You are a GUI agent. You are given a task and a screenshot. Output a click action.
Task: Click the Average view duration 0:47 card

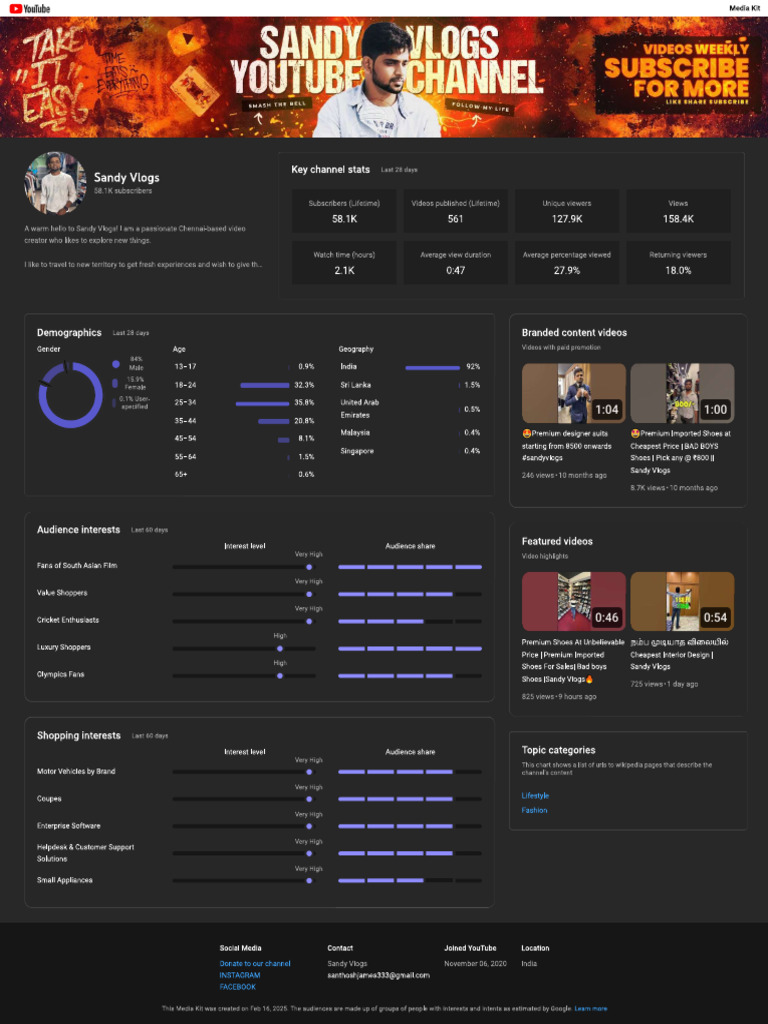tap(455, 263)
